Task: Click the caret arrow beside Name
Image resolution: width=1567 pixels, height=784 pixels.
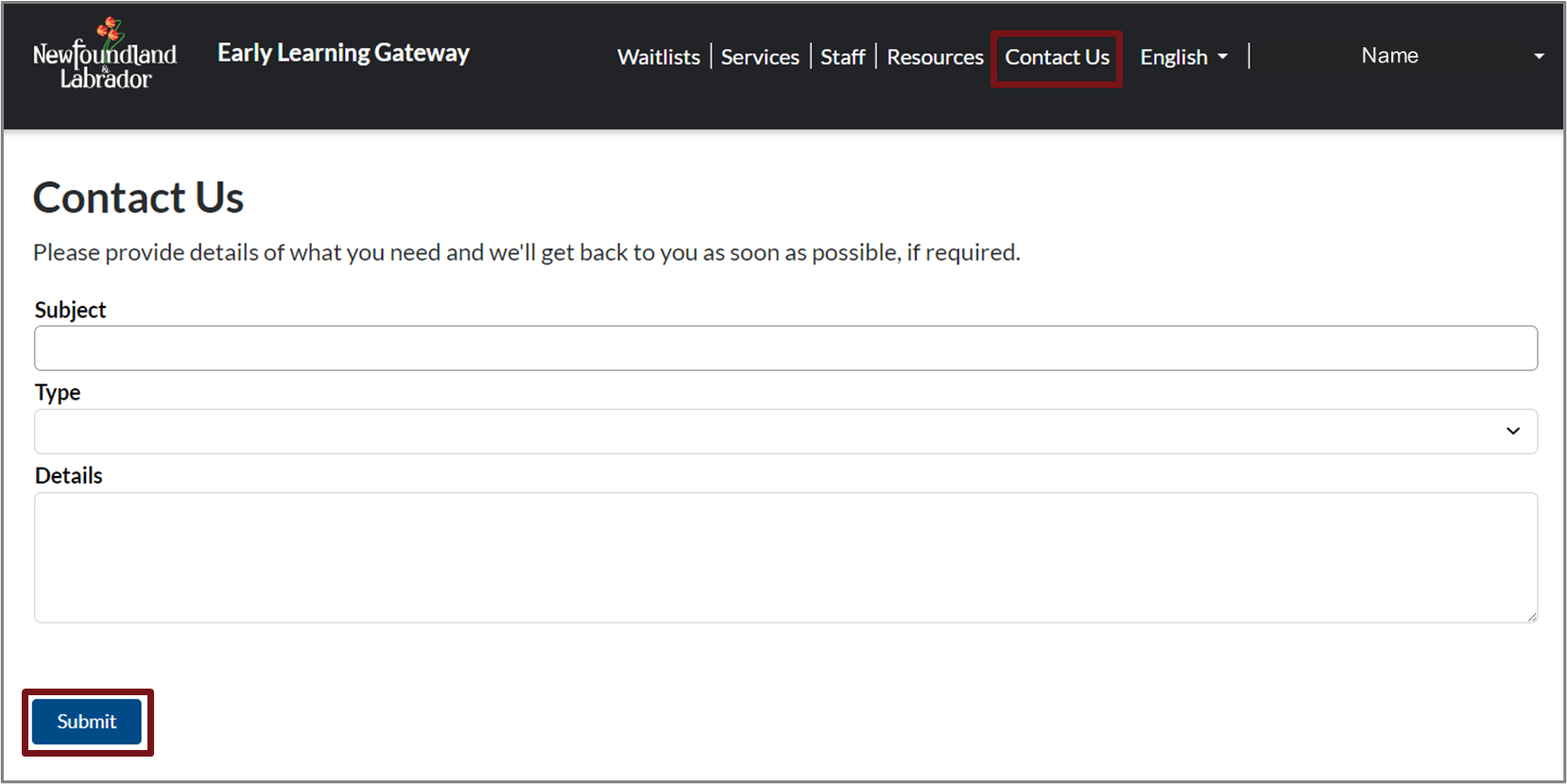Action: click(1539, 57)
